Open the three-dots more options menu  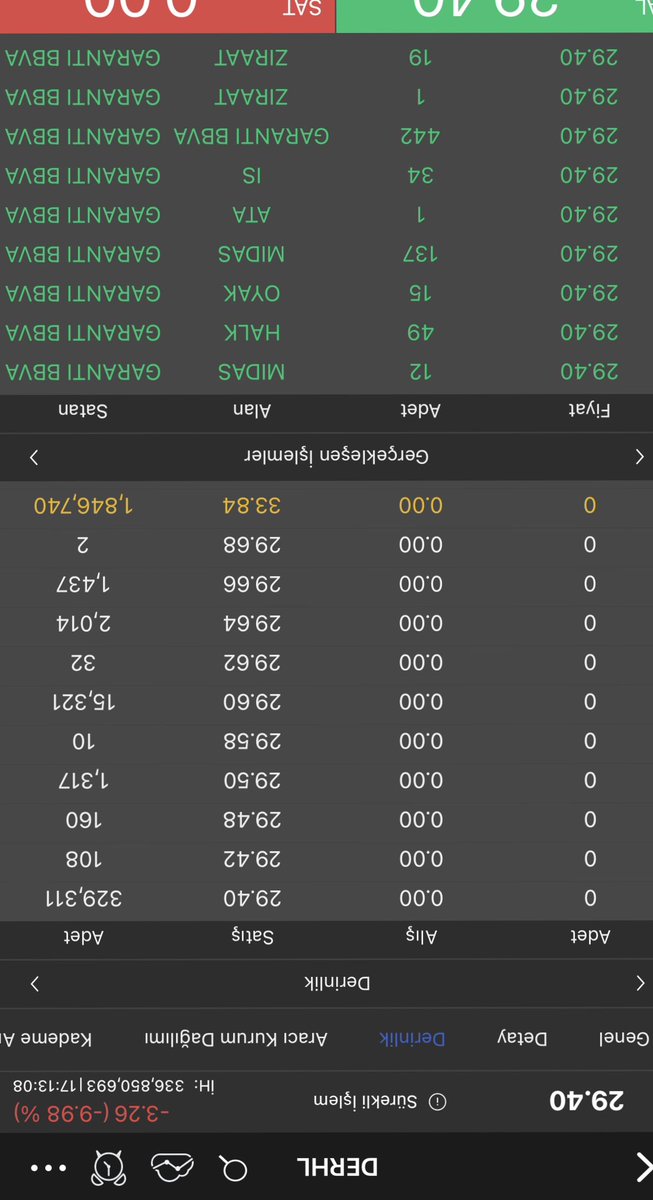[49, 1167]
